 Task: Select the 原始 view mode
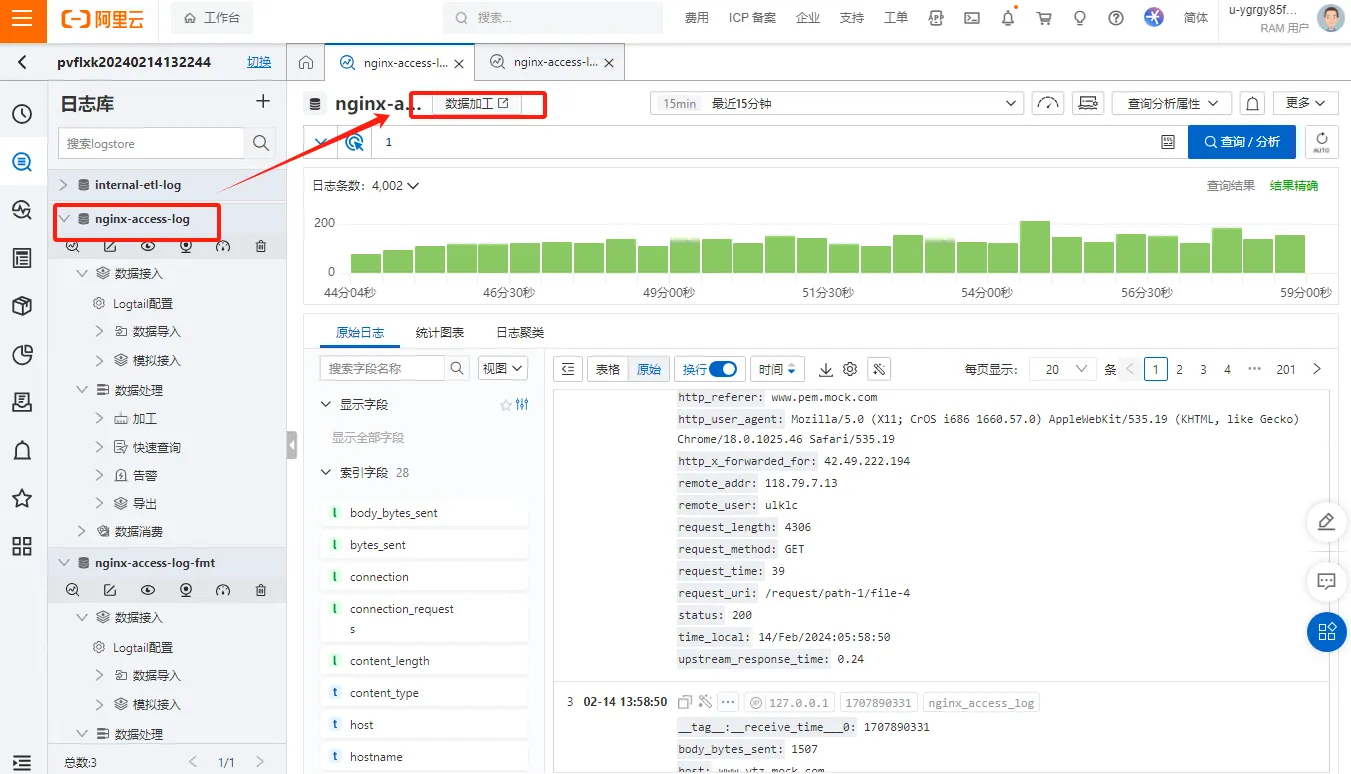pyautogui.click(x=649, y=369)
